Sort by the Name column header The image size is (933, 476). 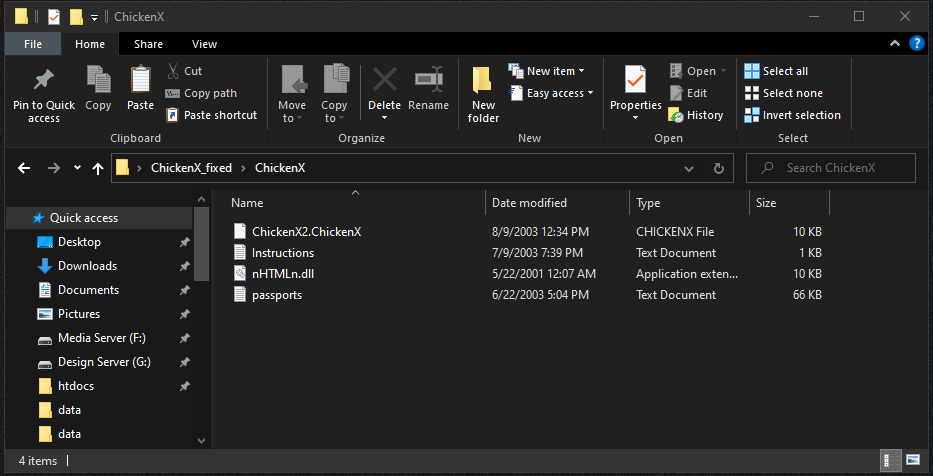[x=355, y=203]
